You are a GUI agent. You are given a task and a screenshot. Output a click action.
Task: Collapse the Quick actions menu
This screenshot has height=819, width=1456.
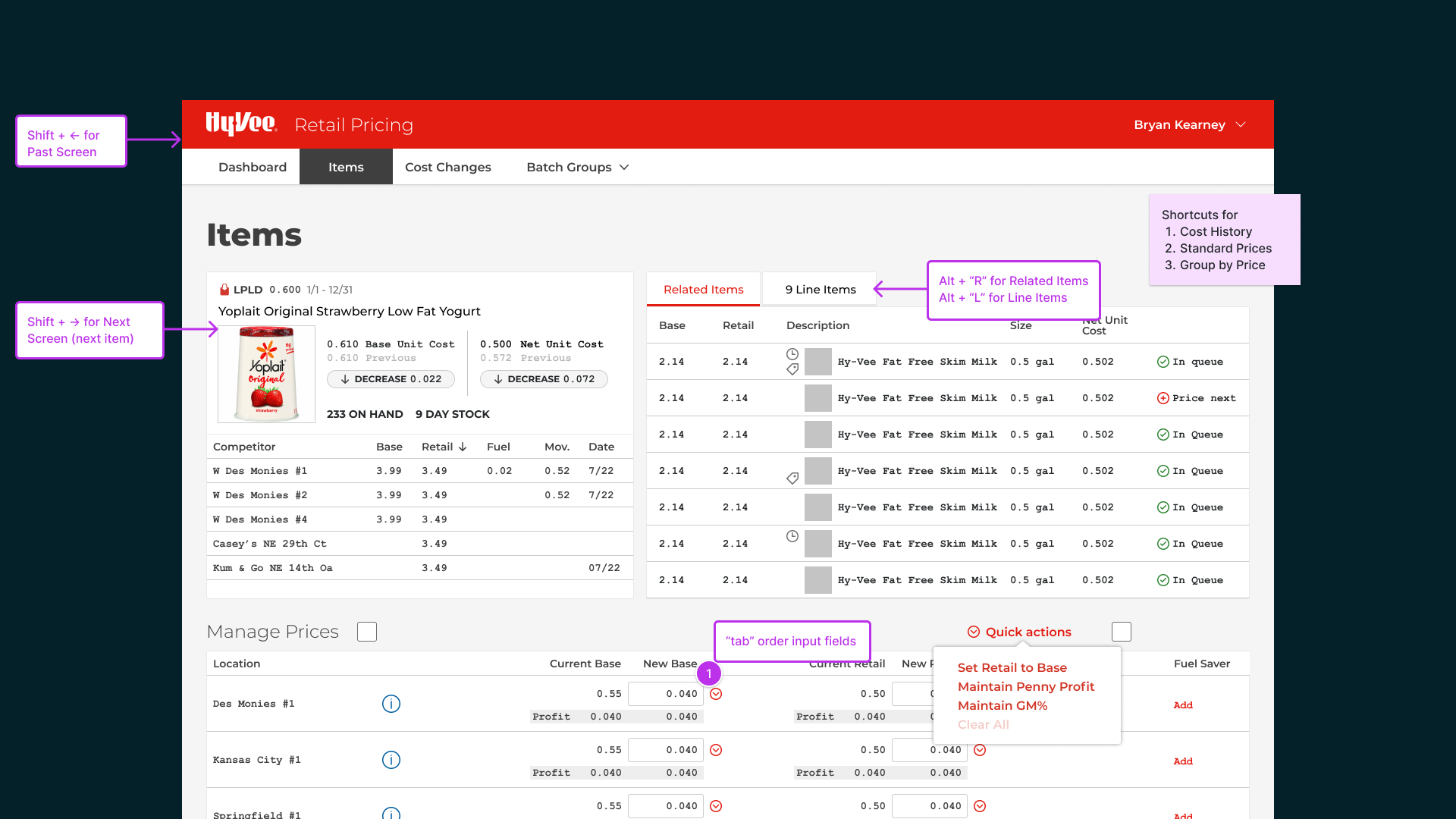point(1019,632)
